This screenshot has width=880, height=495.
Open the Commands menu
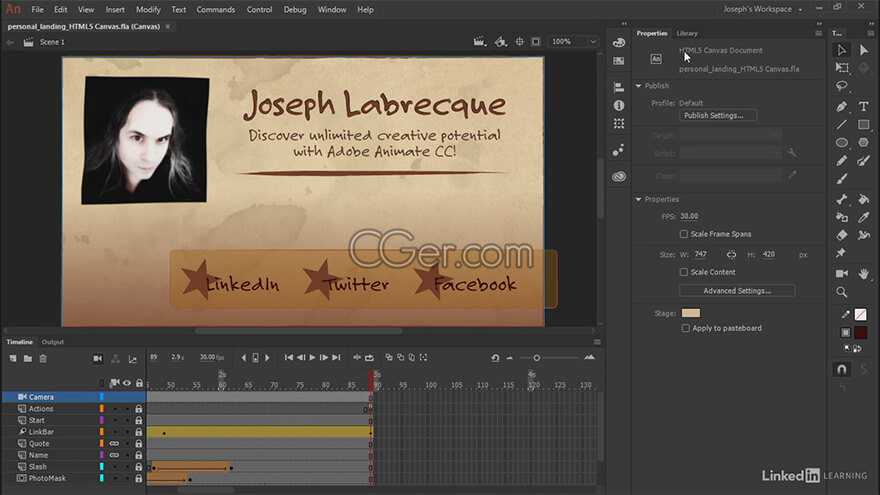click(x=216, y=10)
